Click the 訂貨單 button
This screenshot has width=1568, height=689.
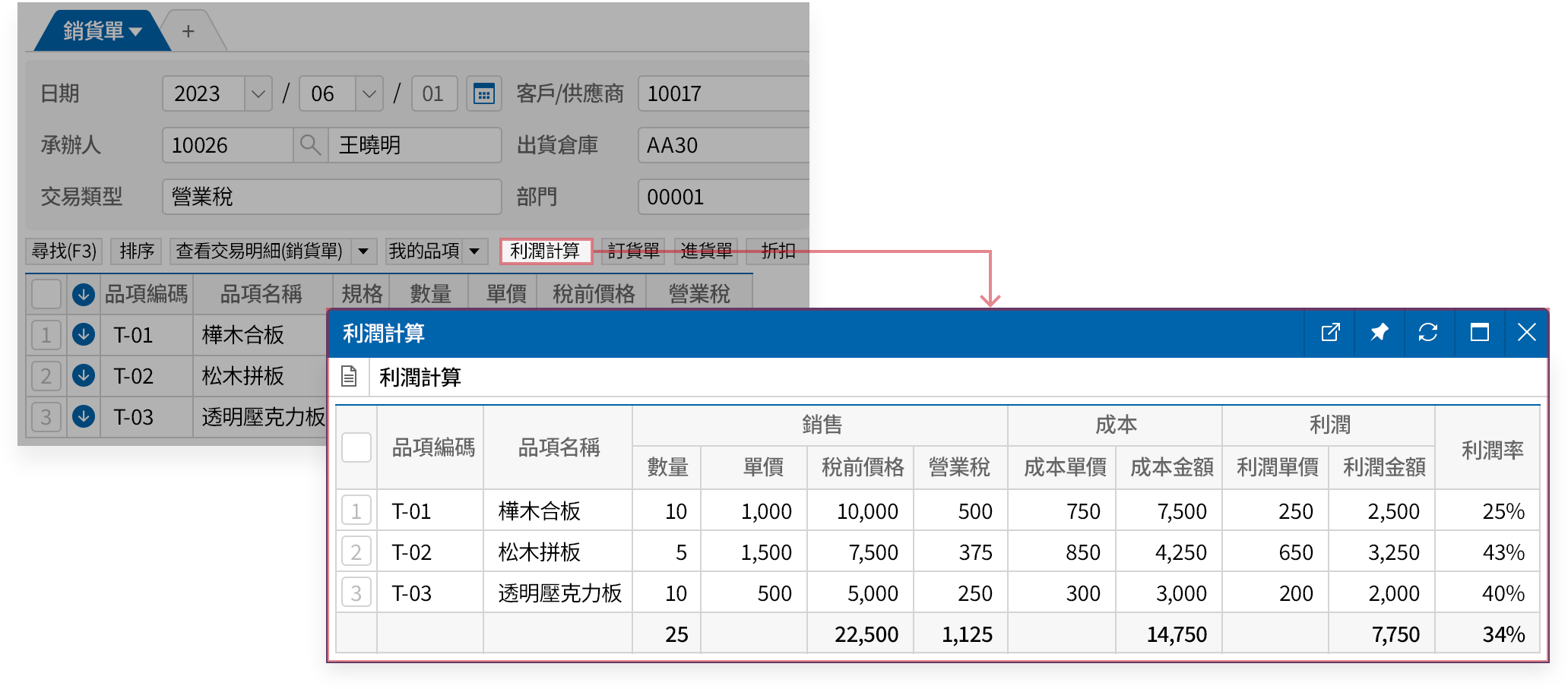coord(633,251)
